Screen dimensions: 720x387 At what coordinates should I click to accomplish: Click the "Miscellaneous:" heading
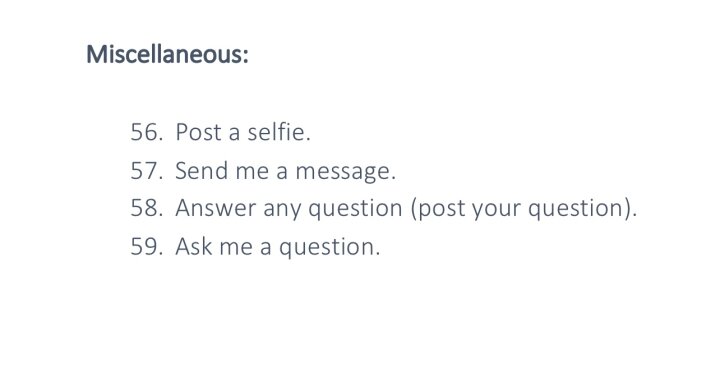[x=167, y=54]
